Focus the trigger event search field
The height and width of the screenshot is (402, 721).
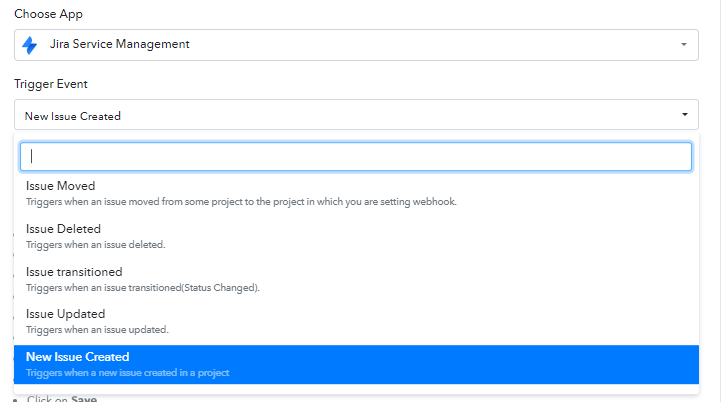point(355,157)
